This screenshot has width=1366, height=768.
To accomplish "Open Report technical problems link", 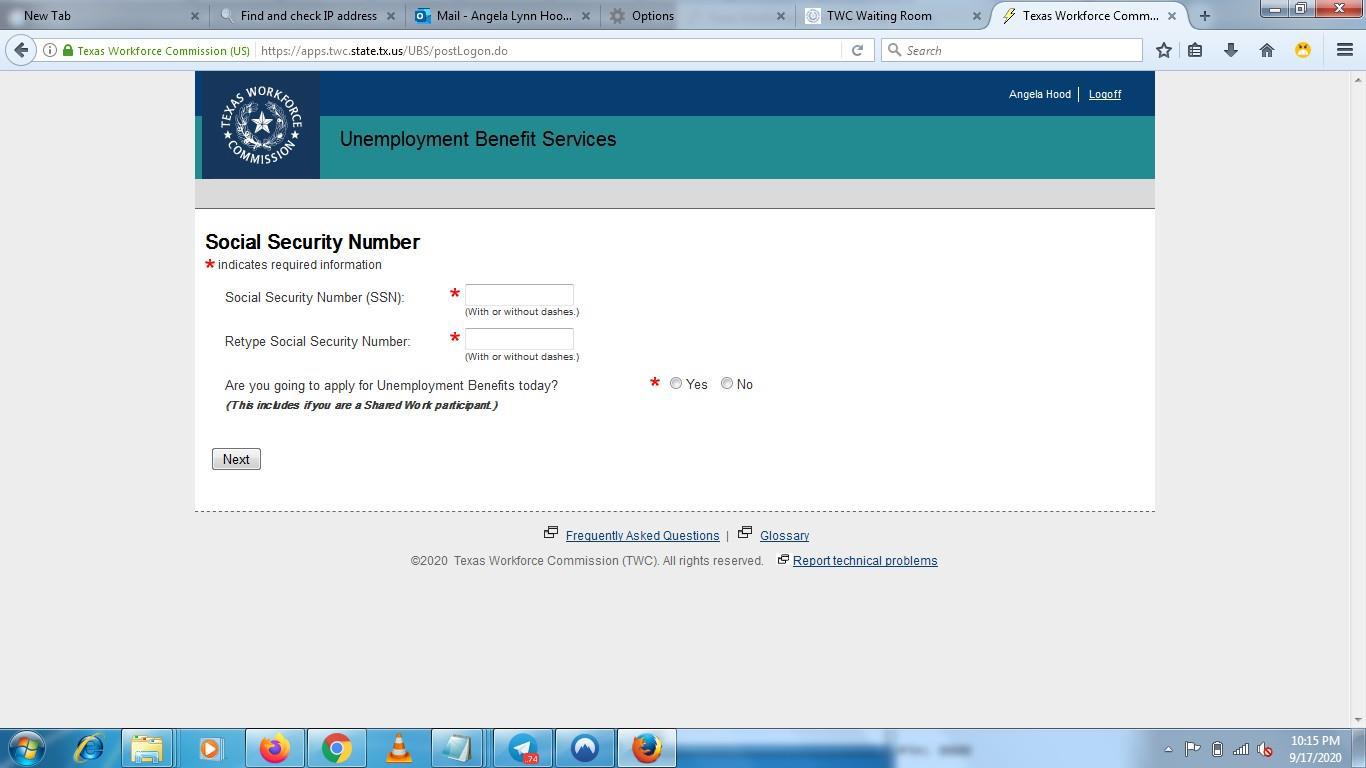I will (x=865, y=560).
